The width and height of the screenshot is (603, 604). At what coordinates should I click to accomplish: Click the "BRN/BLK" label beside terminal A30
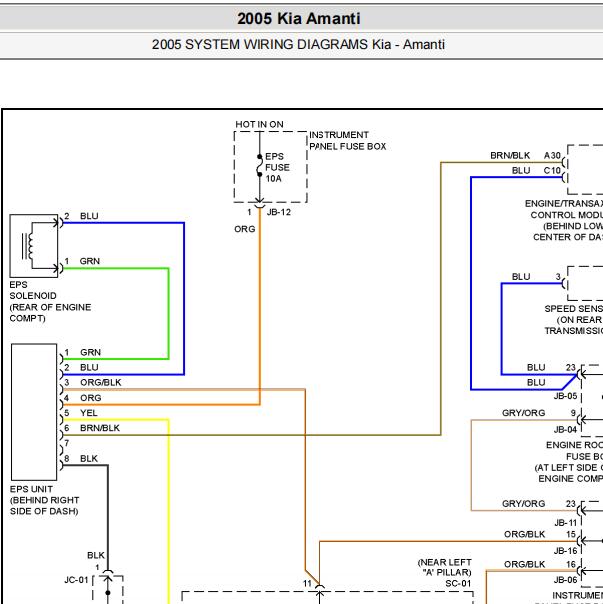(510, 155)
